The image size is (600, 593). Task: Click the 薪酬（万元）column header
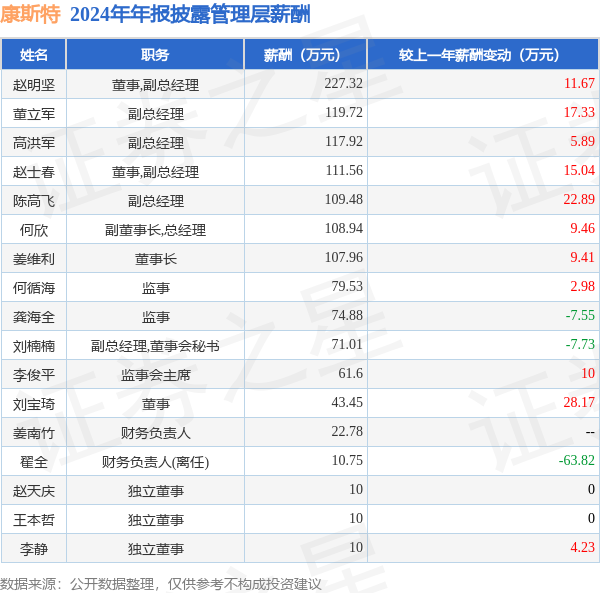click(x=305, y=55)
